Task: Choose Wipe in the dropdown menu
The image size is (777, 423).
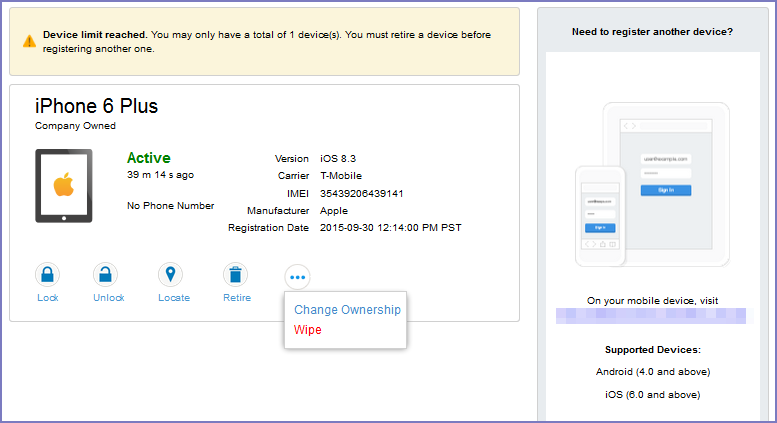Action: click(308, 330)
